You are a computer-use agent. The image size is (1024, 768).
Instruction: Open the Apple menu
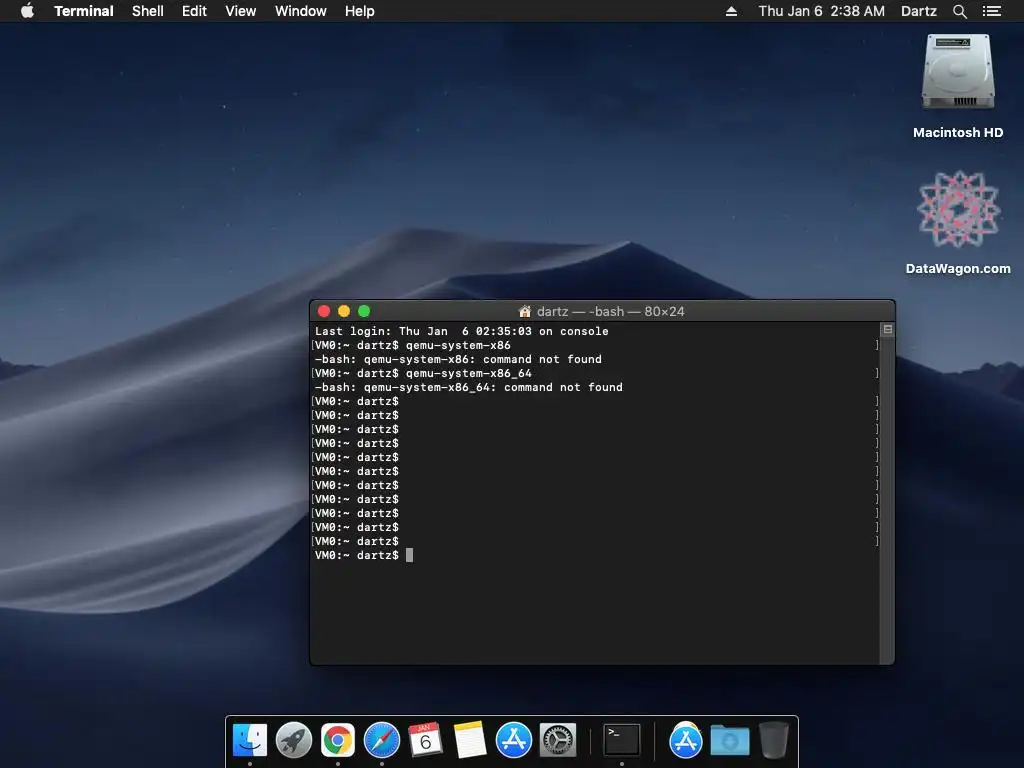(27, 11)
